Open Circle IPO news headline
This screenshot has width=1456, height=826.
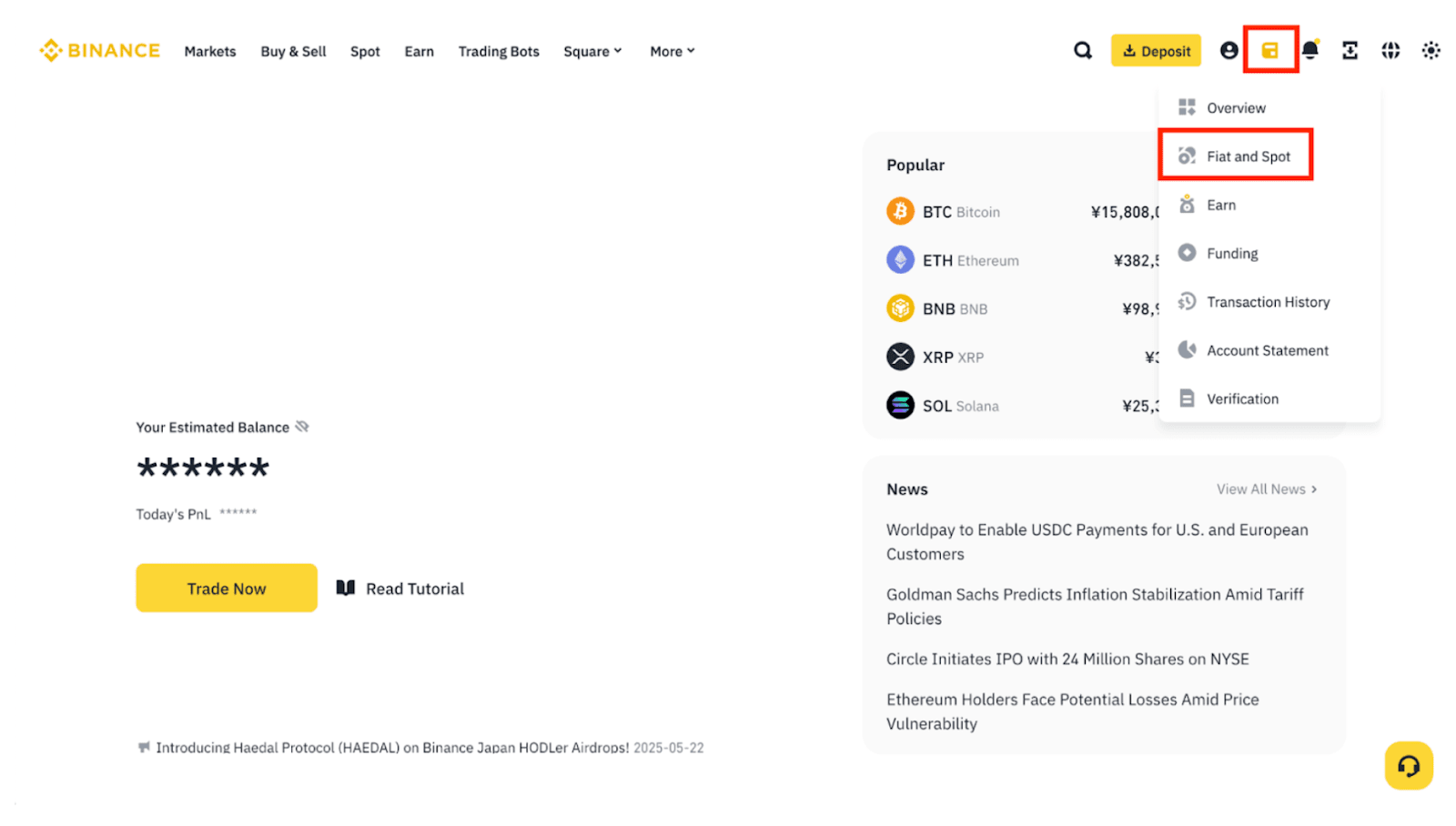[1067, 659]
